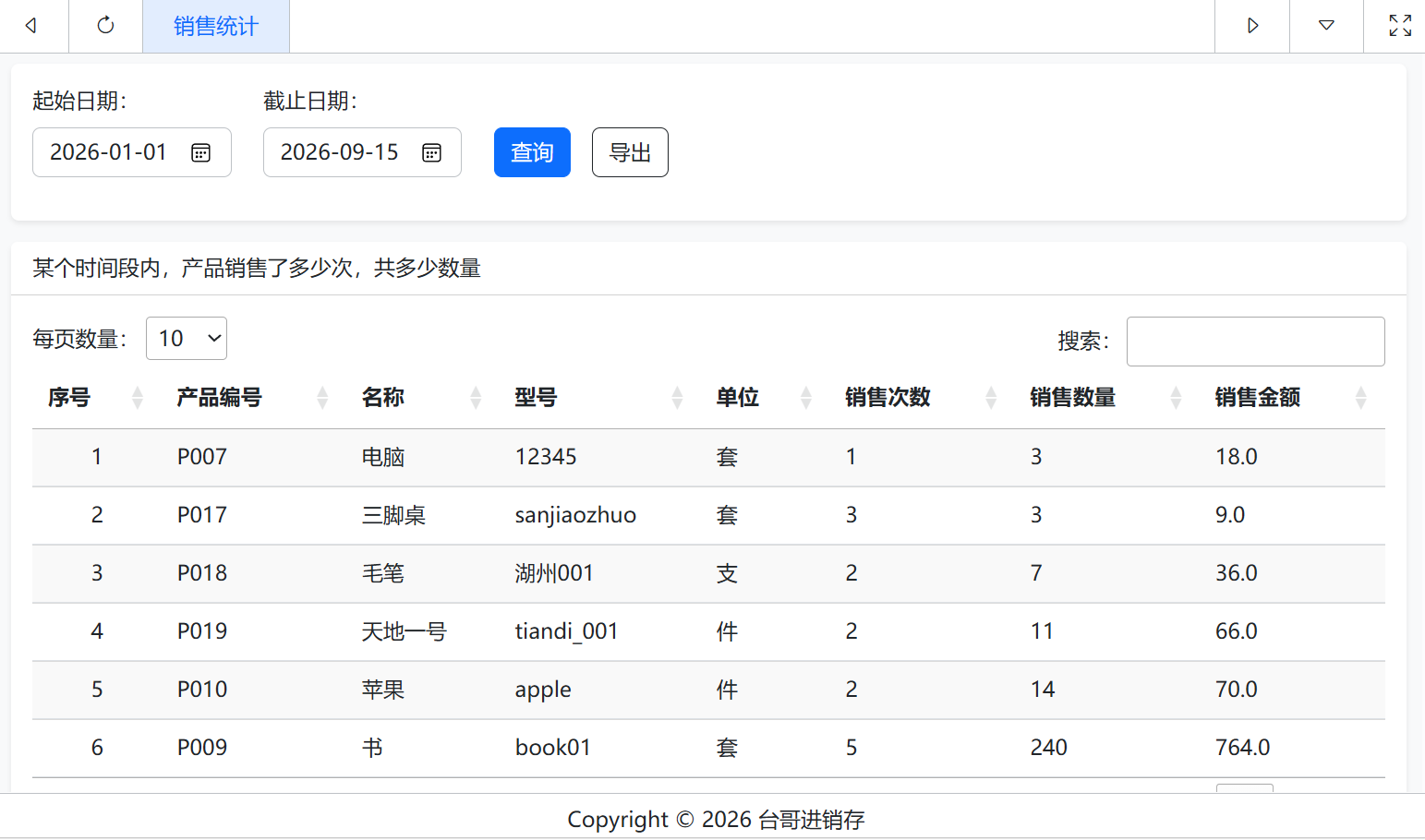Screen dimensions: 1425x840
Task: Click the 截止日期 date field
Action: coord(362,152)
